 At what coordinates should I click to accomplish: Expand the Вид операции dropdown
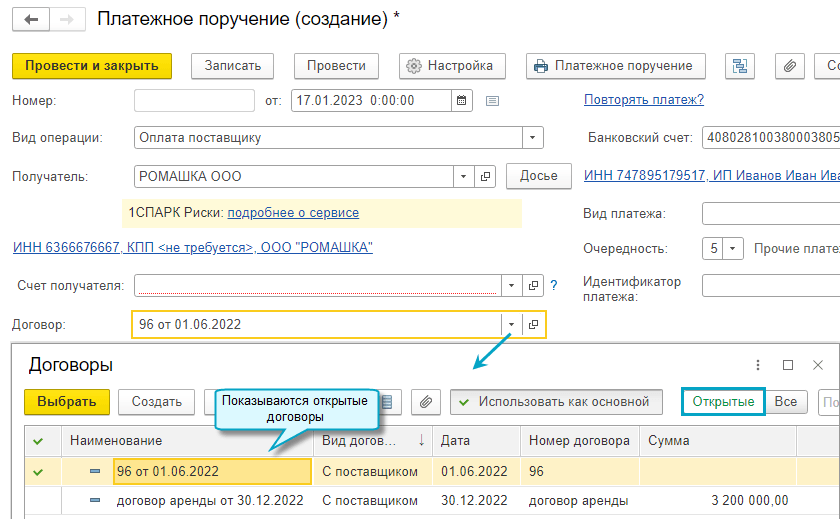click(533, 138)
